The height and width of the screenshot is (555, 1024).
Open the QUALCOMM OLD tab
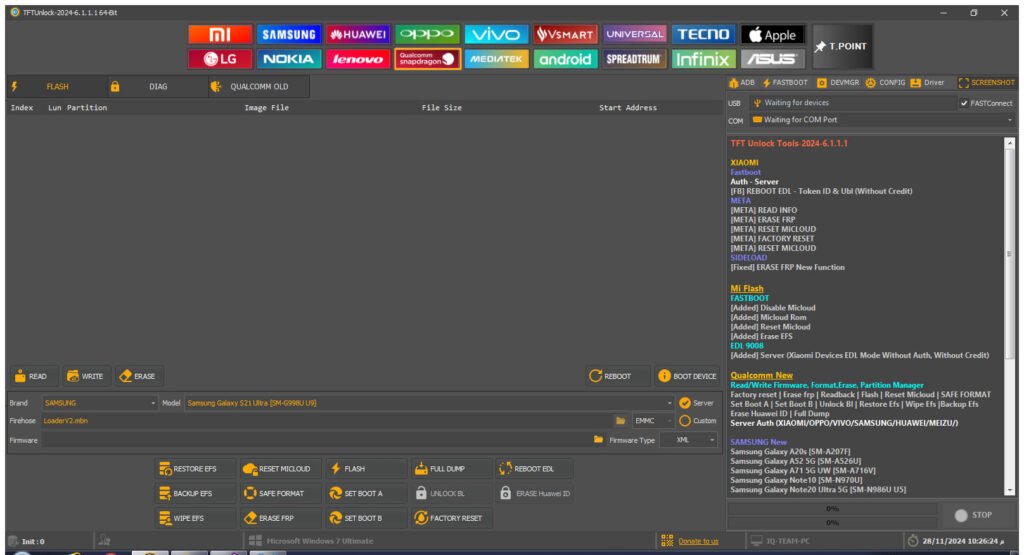click(259, 86)
